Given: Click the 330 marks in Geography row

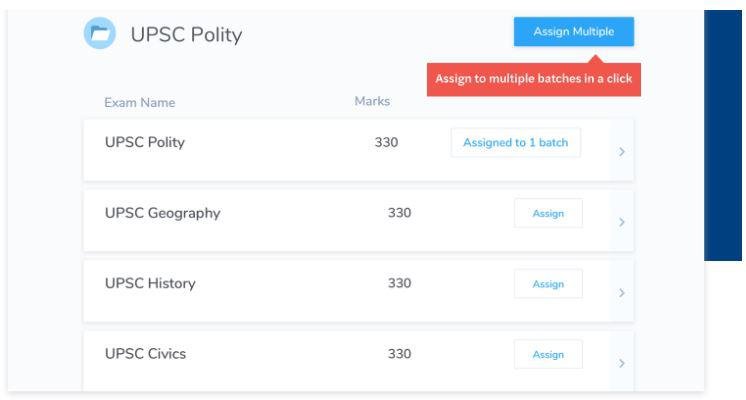Looking at the screenshot, I should tap(399, 213).
